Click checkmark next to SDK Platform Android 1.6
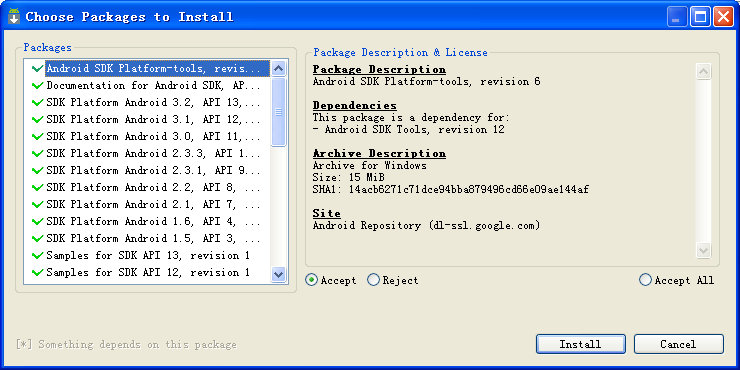The height and width of the screenshot is (370, 740). (x=38, y=221)
